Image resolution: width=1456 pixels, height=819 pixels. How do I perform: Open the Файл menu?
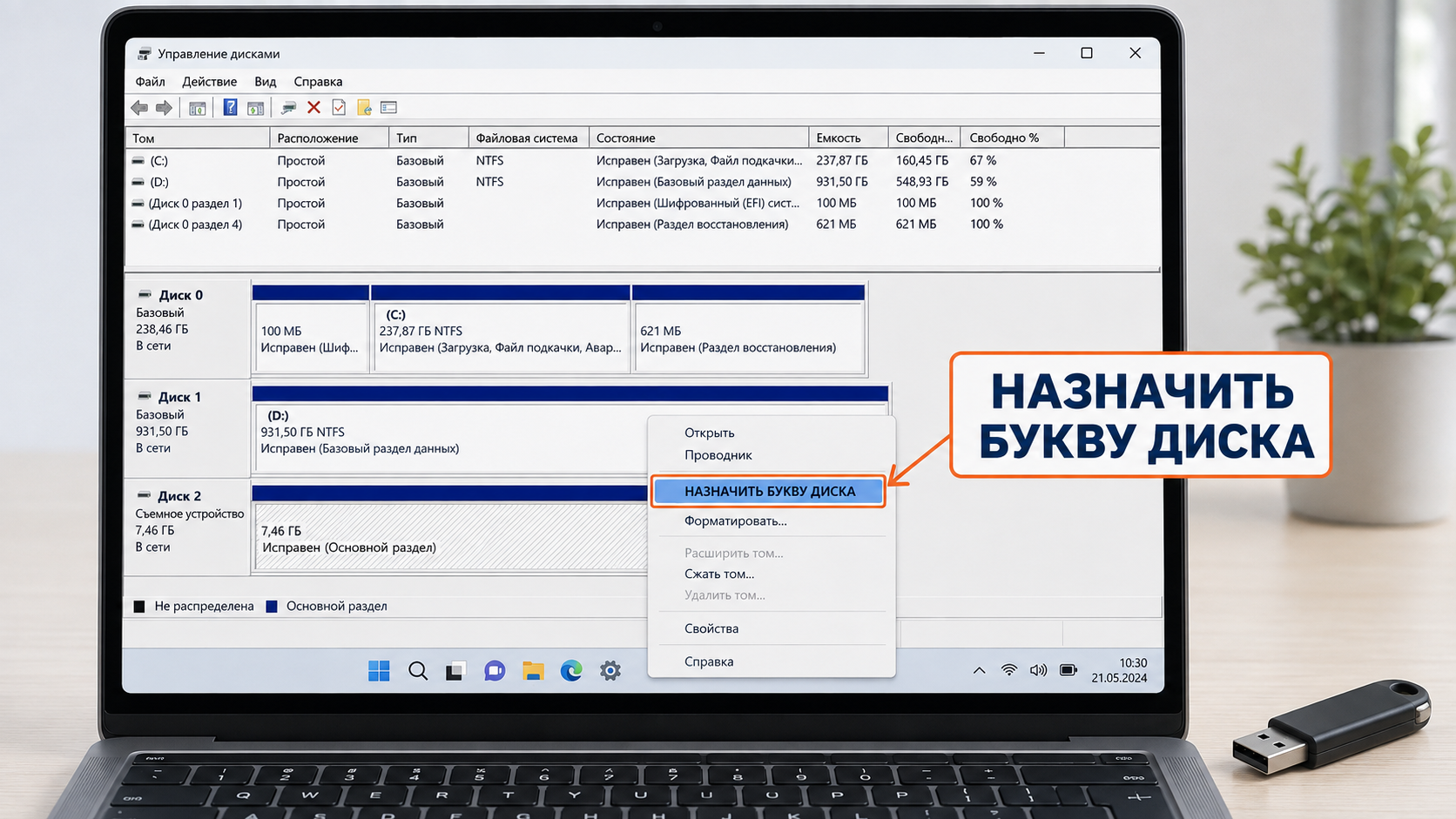pos(150,81)
